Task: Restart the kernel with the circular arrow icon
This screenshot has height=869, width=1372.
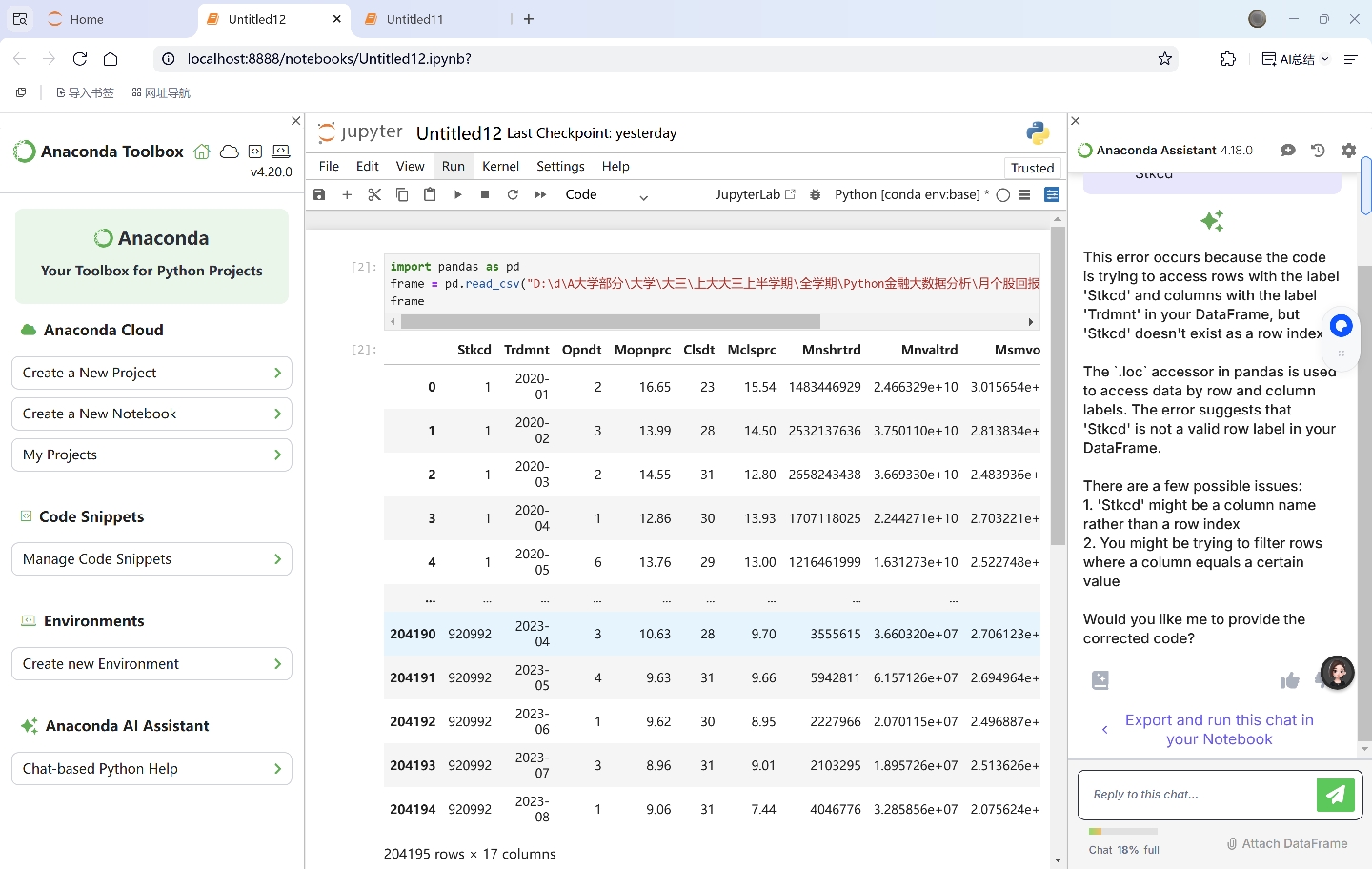Action: 513,194
